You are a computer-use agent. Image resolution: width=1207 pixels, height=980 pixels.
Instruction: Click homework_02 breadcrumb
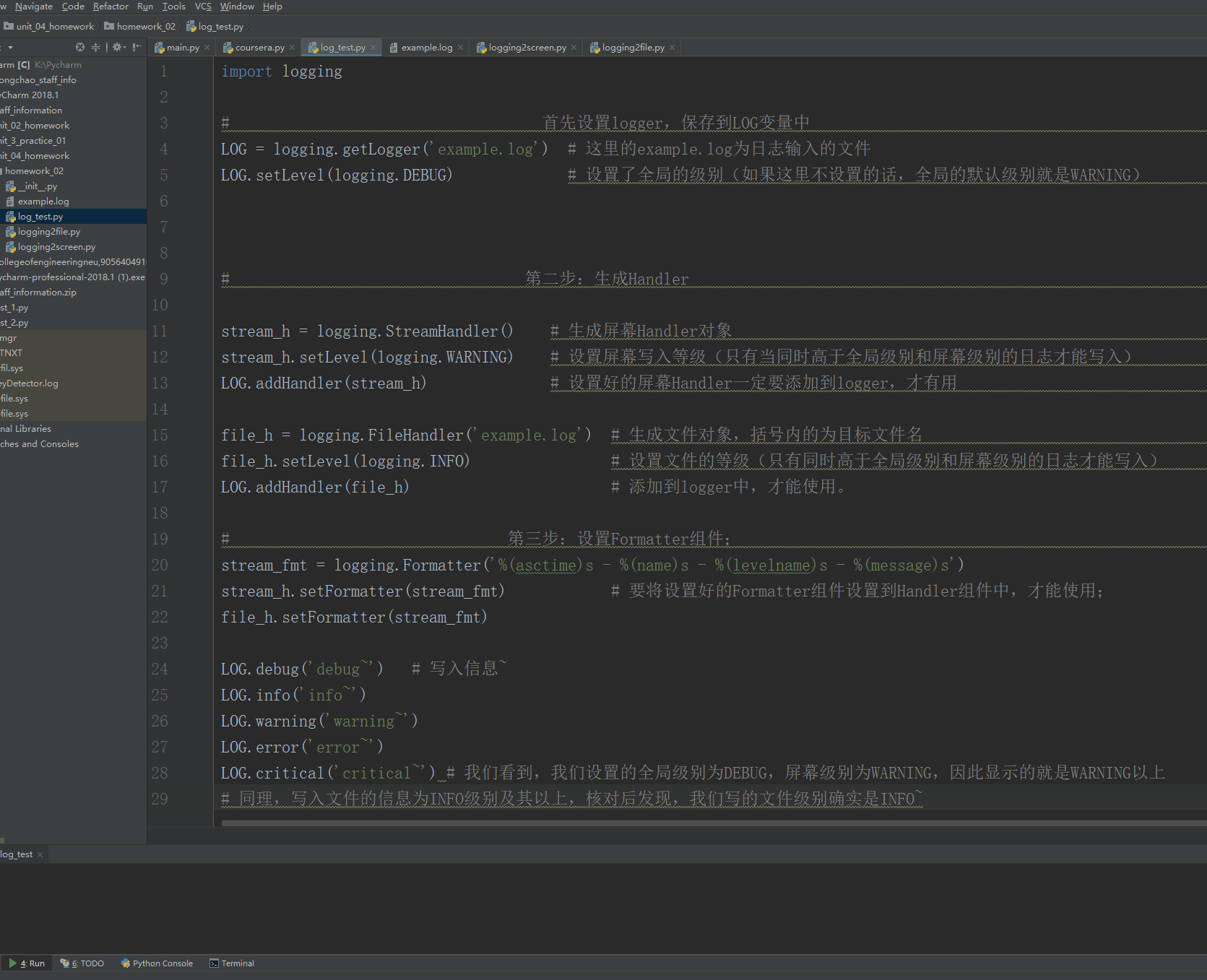(140, 27)
